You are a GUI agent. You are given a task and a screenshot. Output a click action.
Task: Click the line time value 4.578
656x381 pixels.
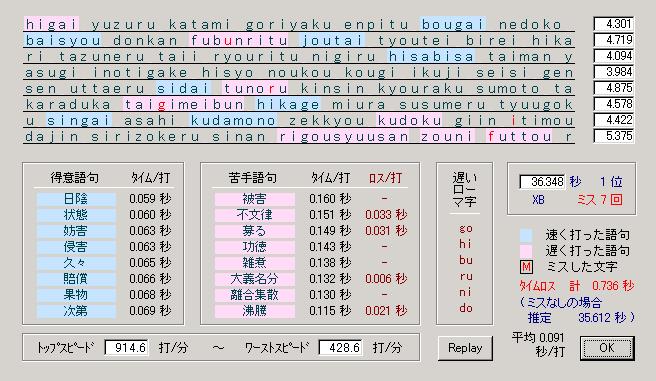(x=613, y=104)
